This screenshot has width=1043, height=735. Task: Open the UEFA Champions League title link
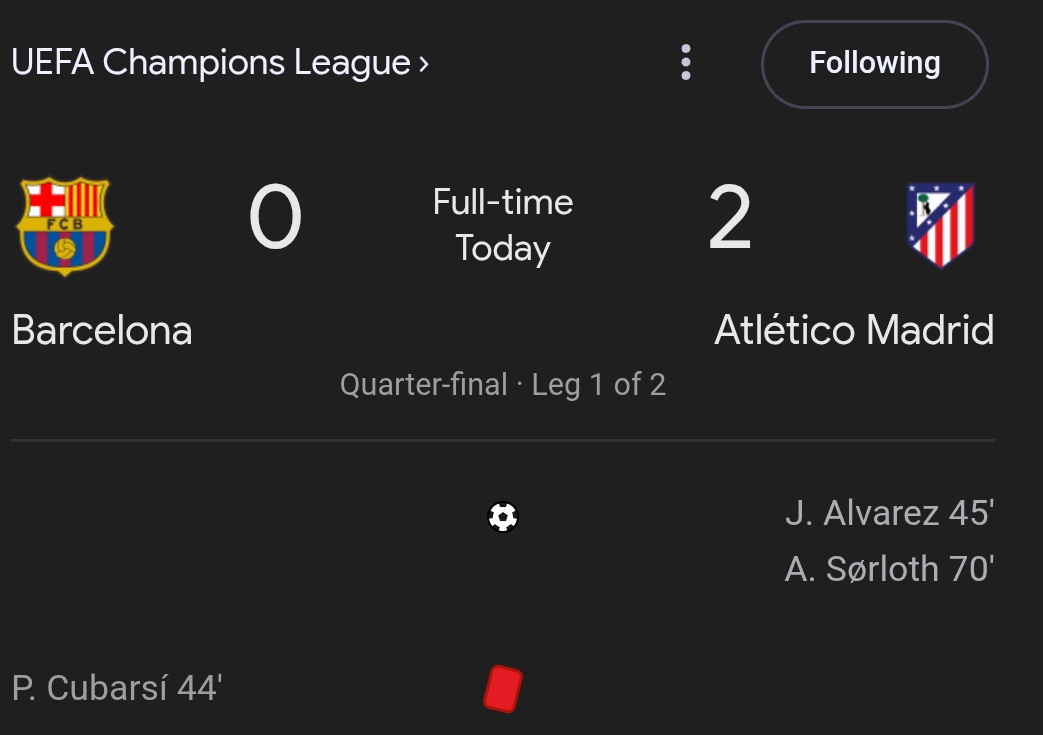(210, 63)
